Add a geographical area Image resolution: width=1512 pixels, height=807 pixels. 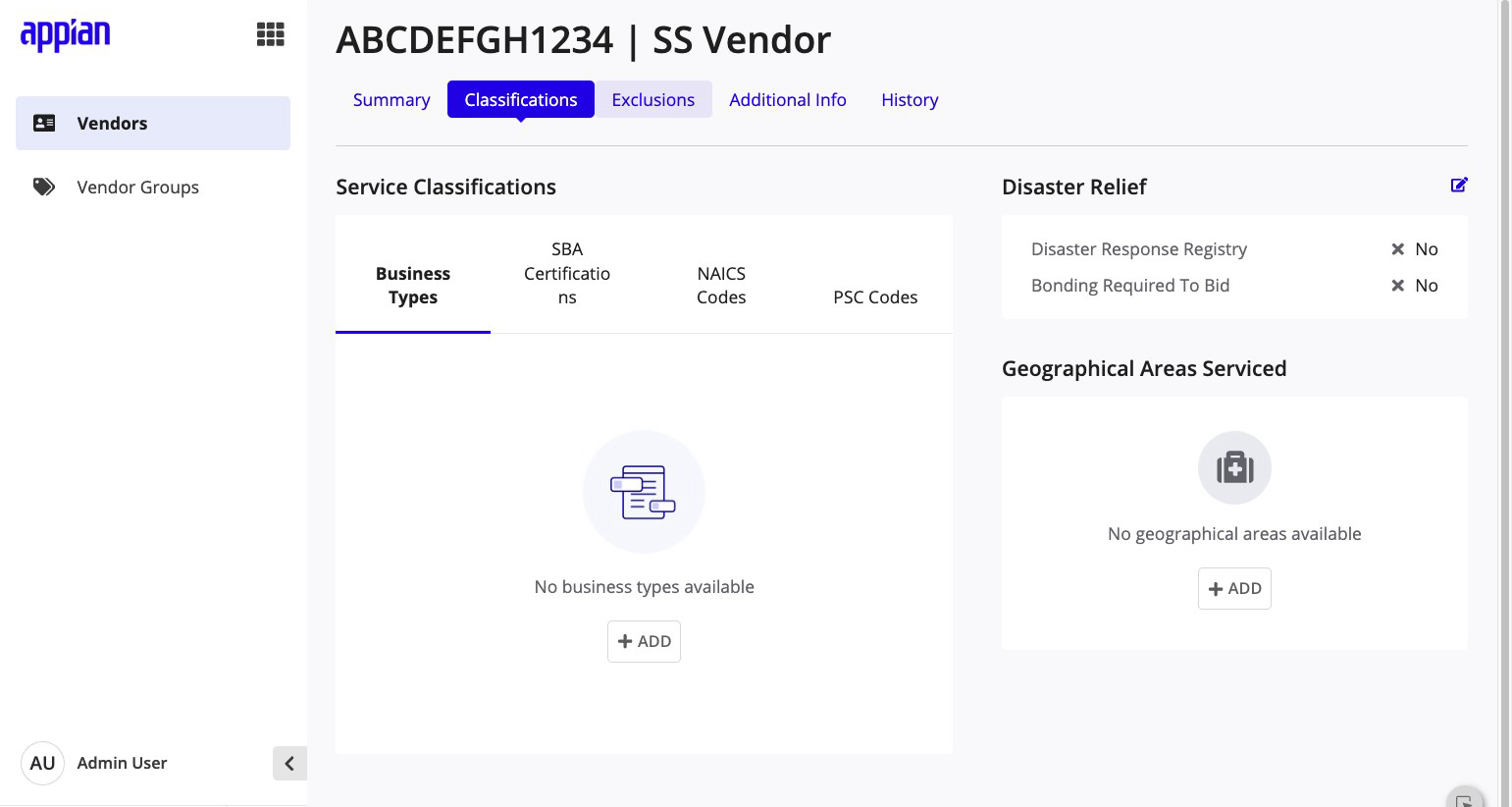[1234, 588]
